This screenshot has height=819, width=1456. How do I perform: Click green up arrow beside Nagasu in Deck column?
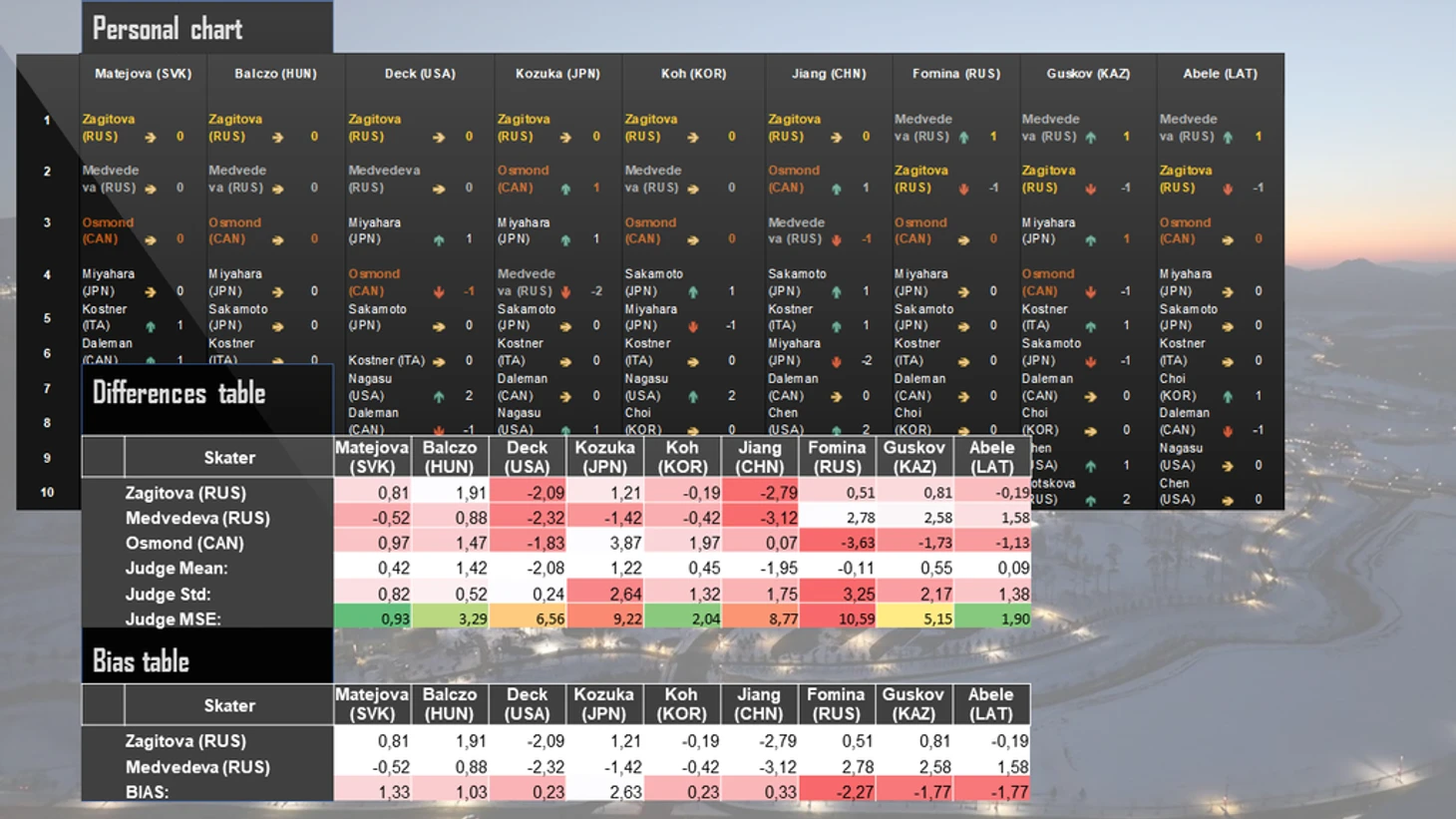439,397
